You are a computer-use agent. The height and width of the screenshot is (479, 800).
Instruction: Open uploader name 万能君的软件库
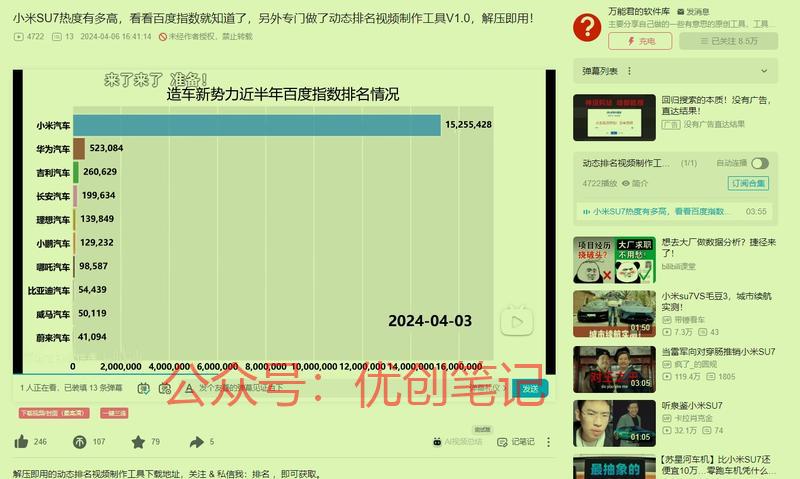click(x=639, y=11)
